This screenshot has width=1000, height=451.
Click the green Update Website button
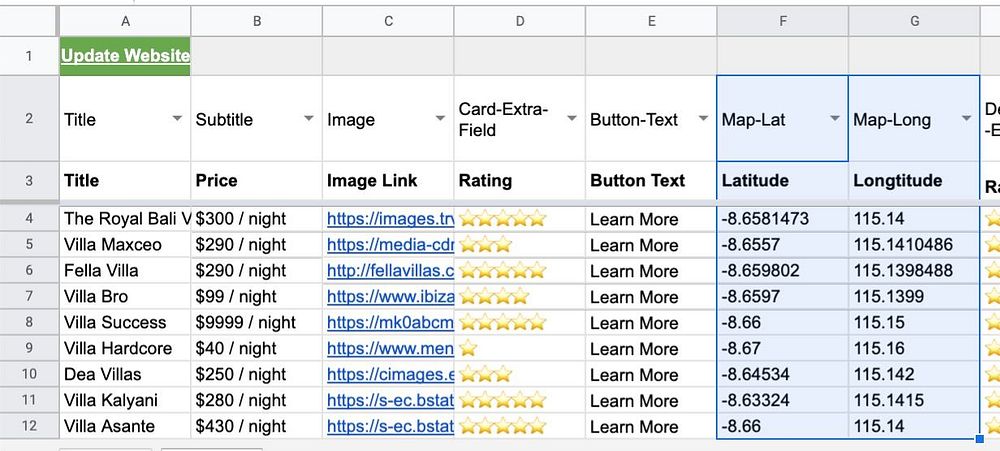click(125, 56)
